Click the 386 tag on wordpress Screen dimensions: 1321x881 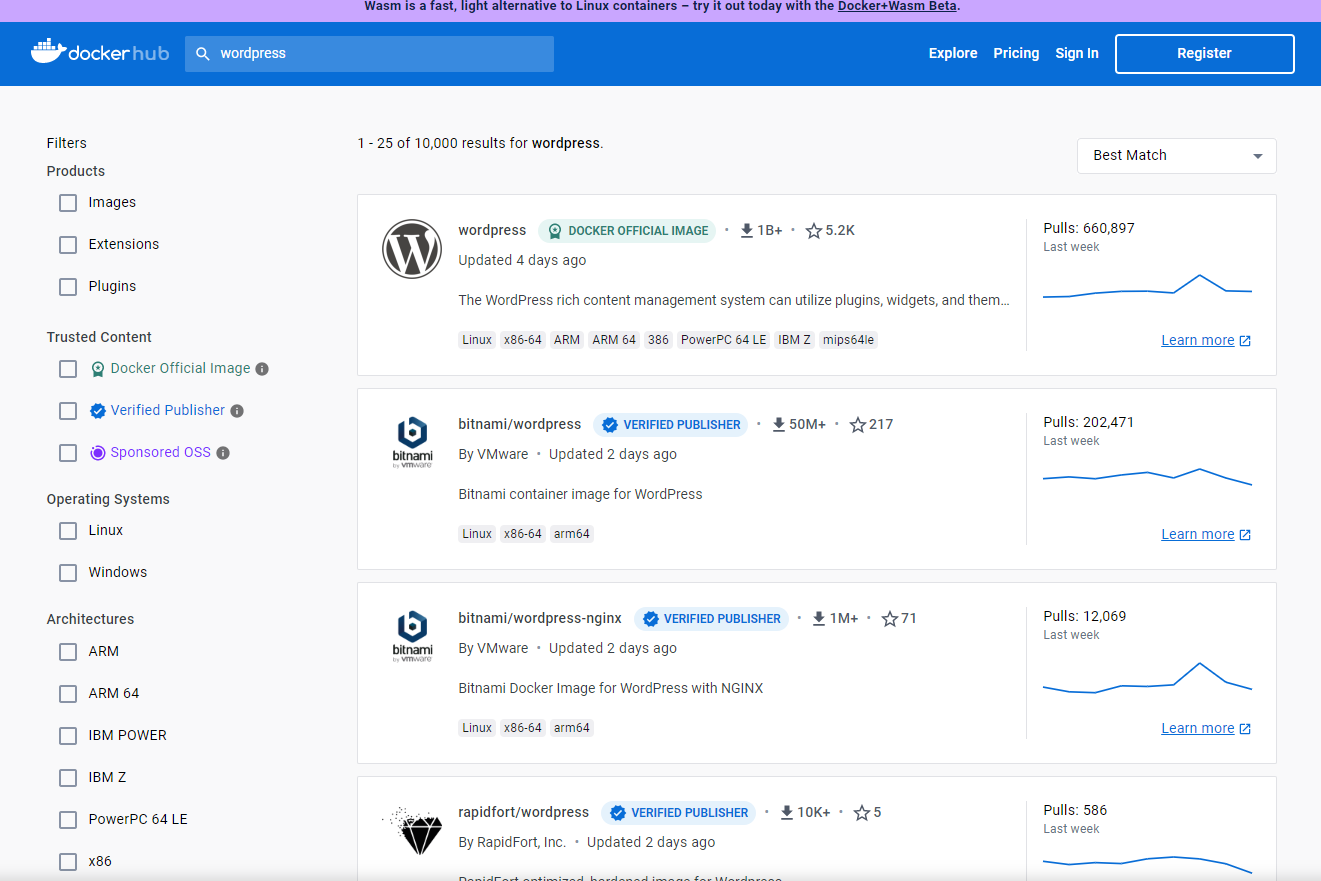[658, 341]
